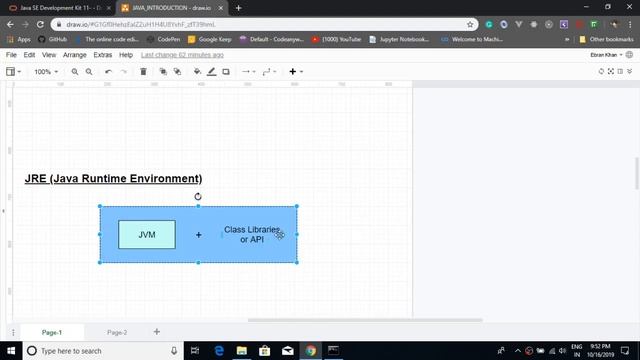Open the 100% zoom level dropdown
640x360 pixels.
click(x=46, y=72)
